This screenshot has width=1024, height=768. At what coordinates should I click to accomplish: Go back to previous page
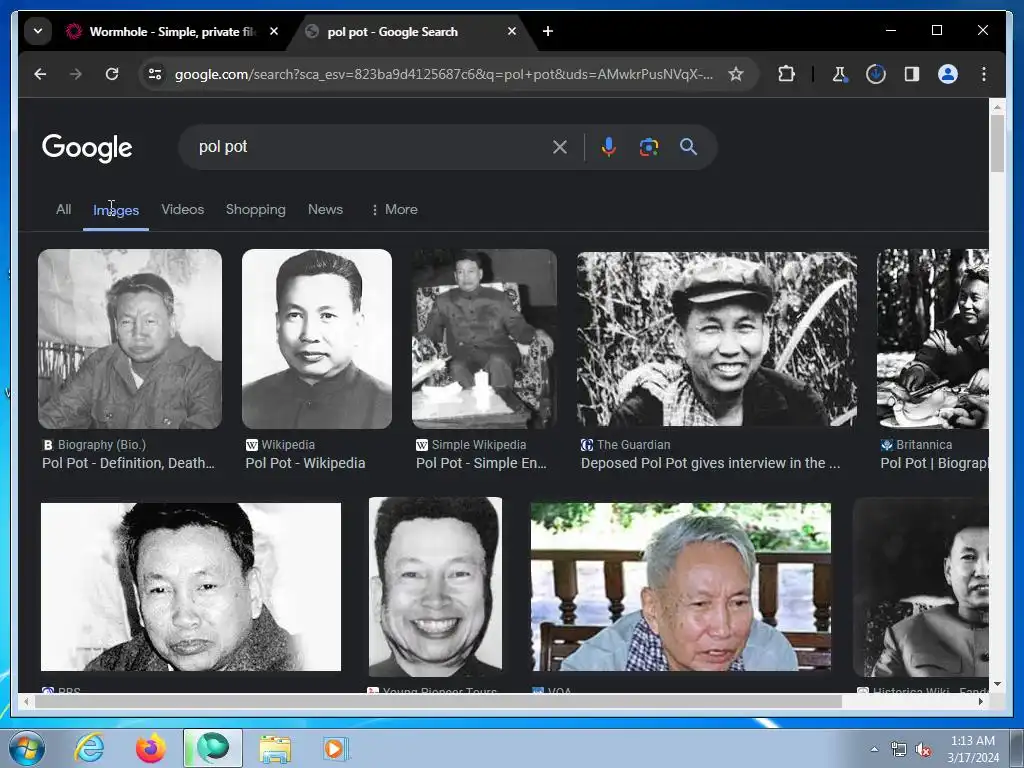point(40,74)
